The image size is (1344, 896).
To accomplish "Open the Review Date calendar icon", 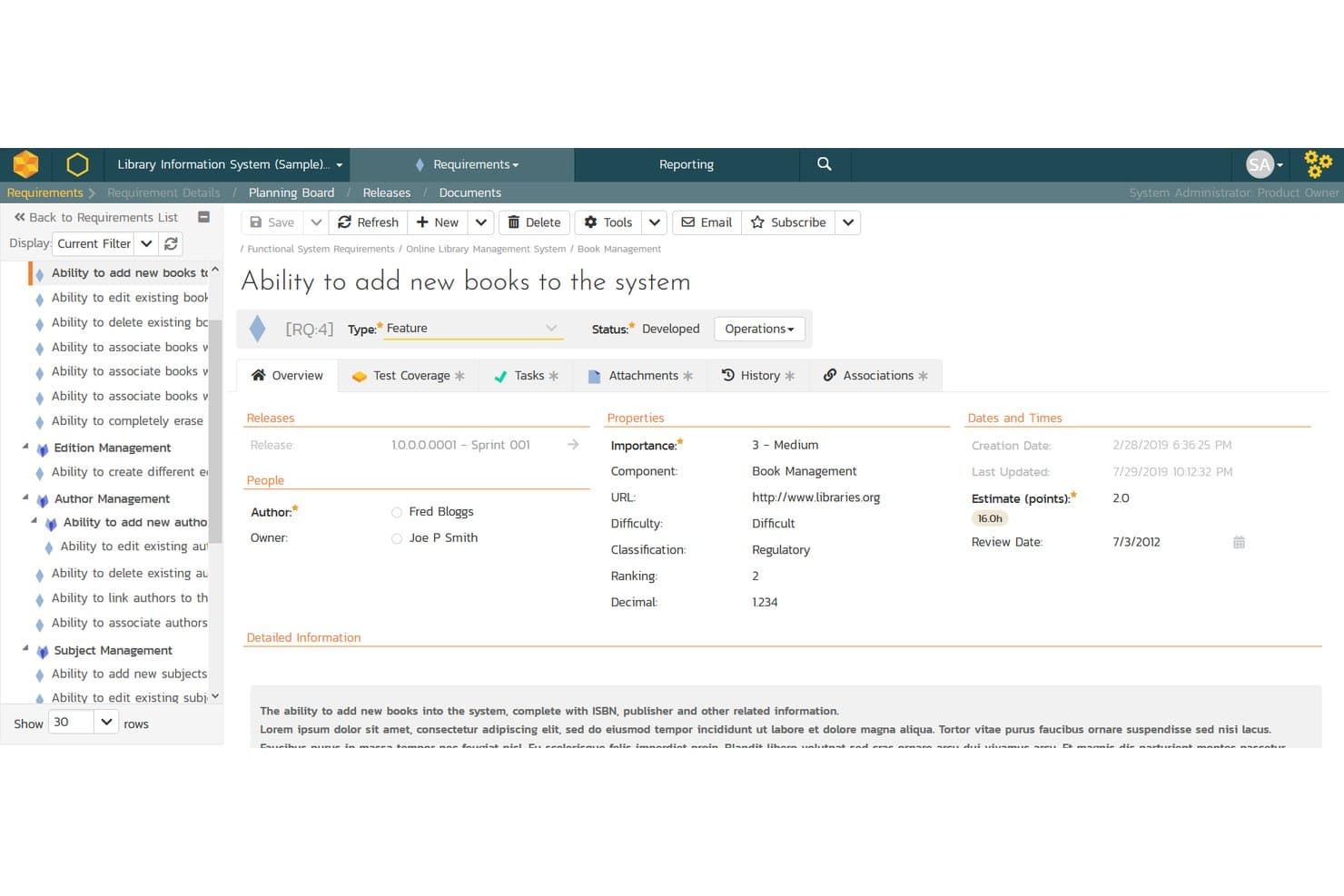I will coord(1239,542).
